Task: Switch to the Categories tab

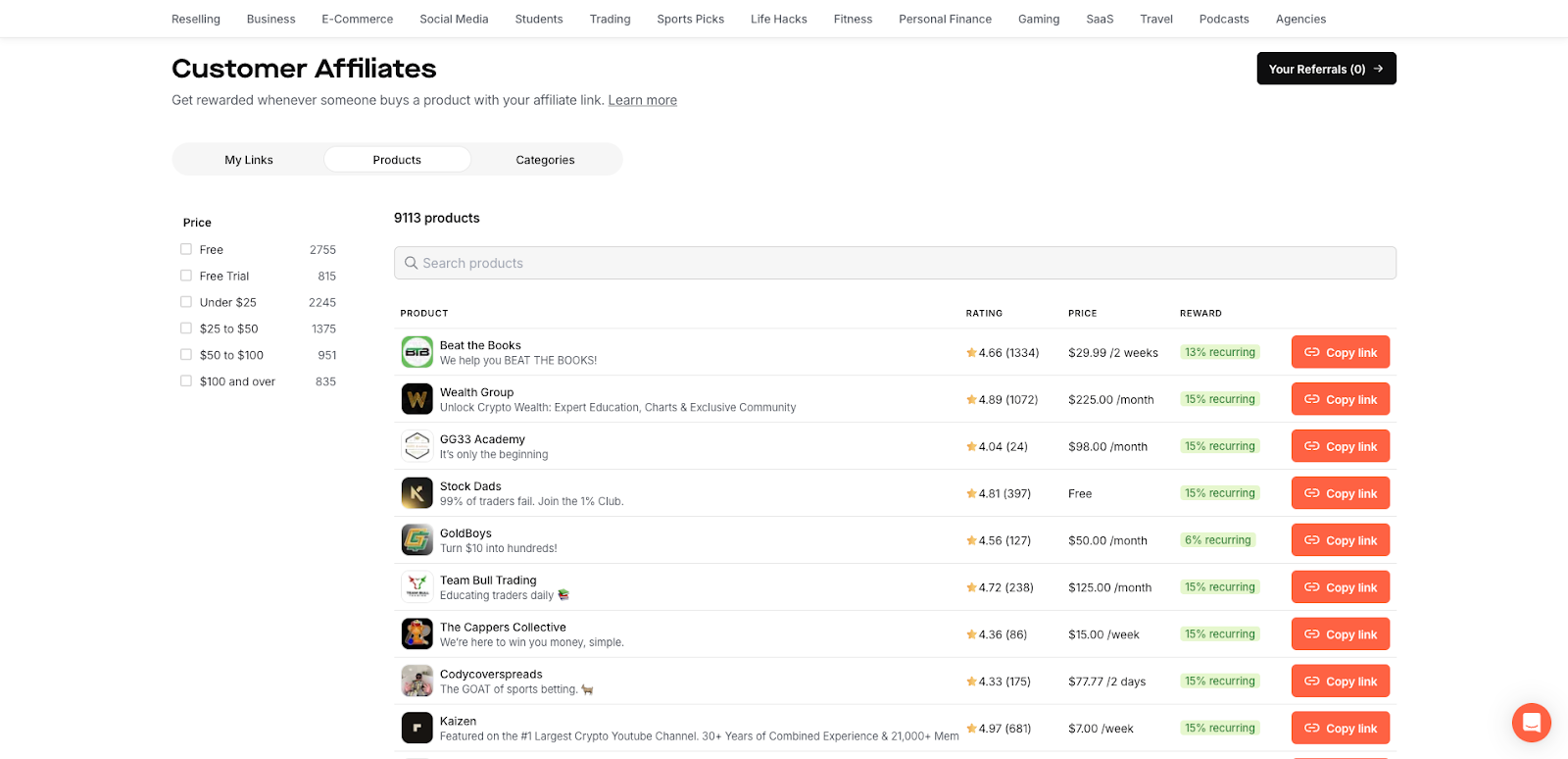Action: pyautogui.click(x=545, y=160)
